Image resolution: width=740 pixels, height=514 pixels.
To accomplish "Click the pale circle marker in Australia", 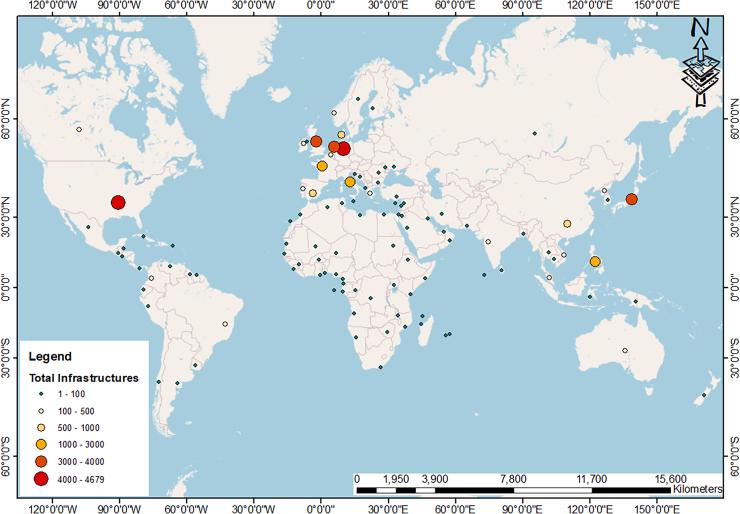I will 624,351.
